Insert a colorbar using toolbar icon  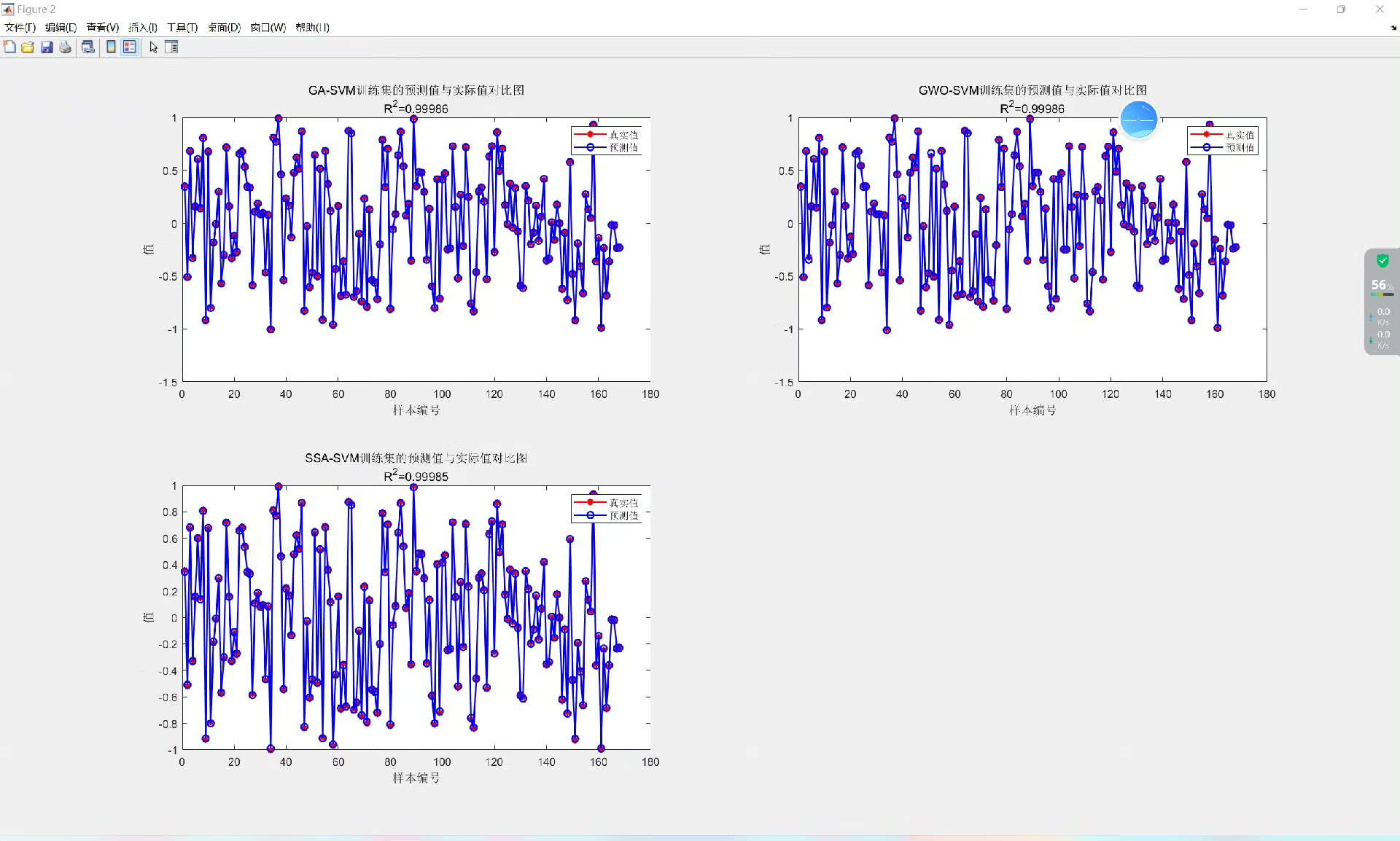point(111,47)
